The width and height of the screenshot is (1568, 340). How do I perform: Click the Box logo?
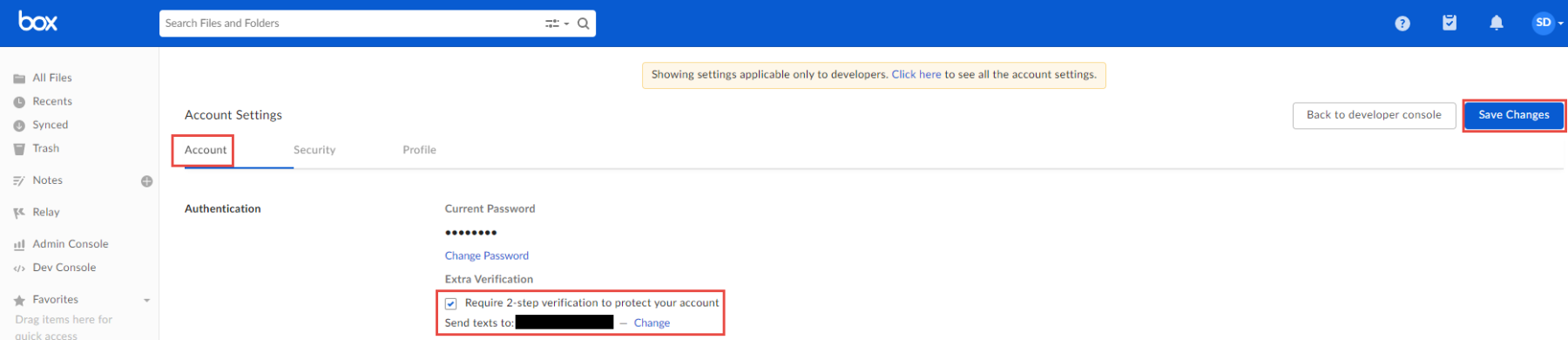(37, 22)
